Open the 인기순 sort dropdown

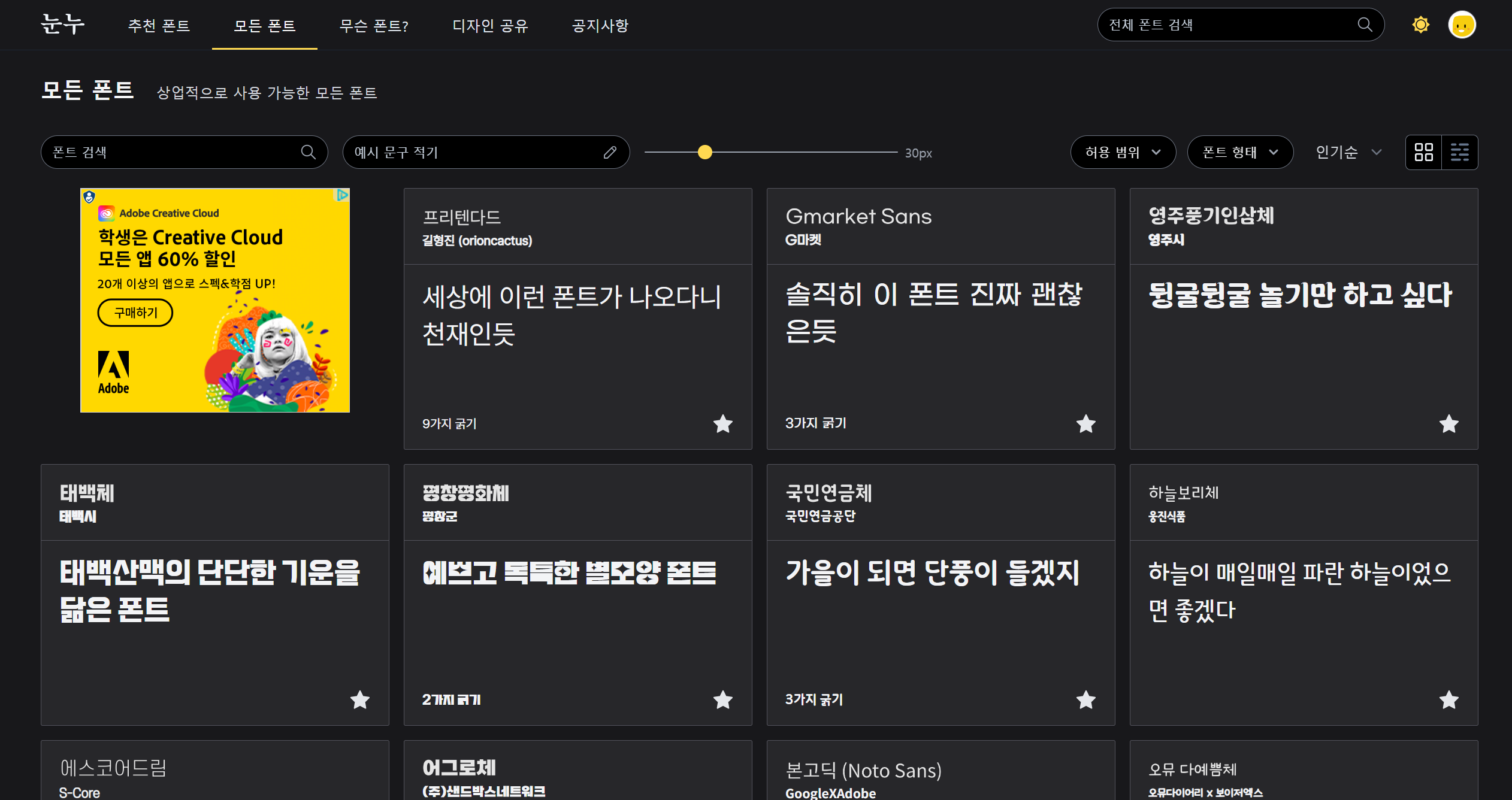1348,152
